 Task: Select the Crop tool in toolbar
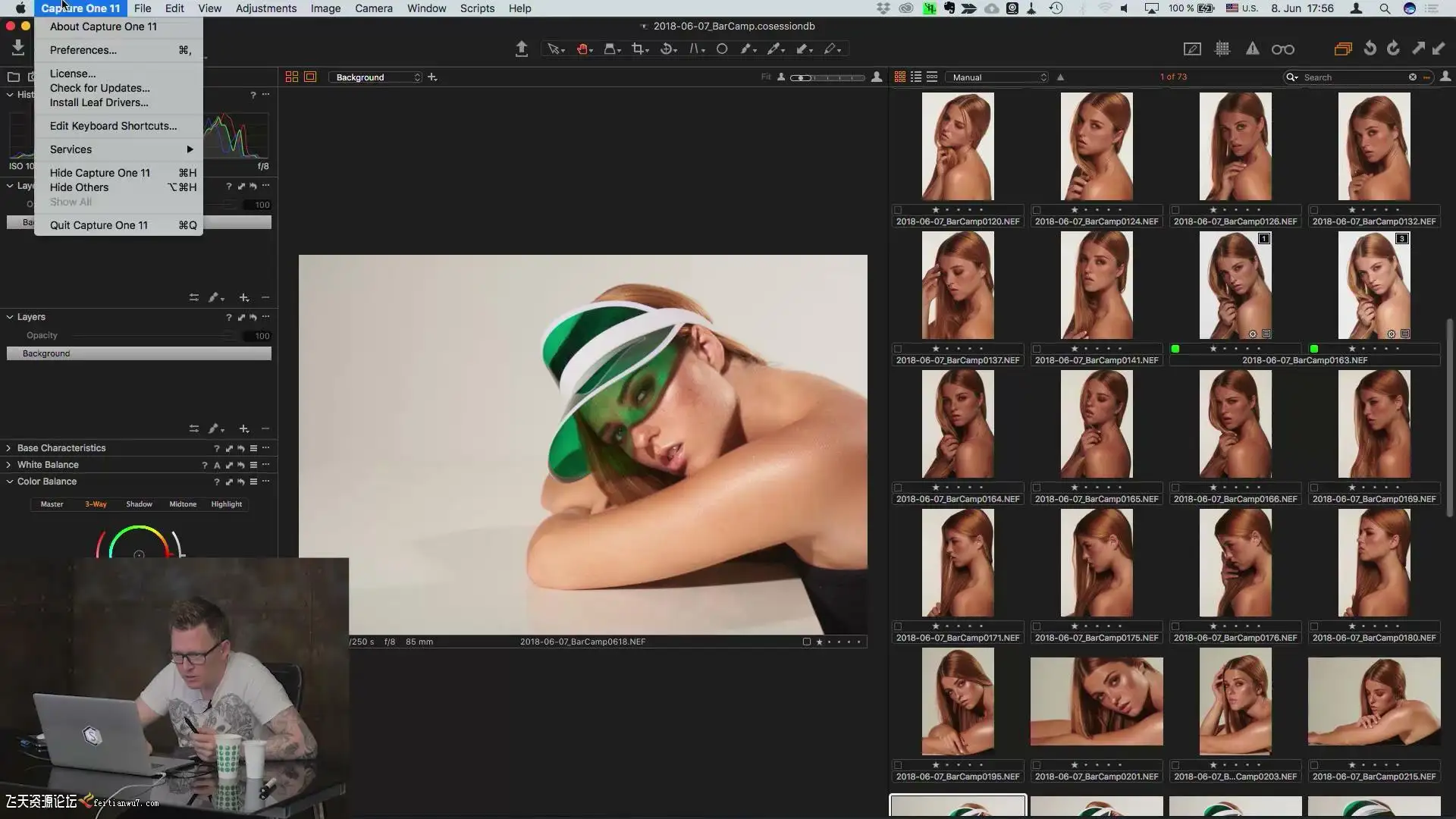click(639, 49)
